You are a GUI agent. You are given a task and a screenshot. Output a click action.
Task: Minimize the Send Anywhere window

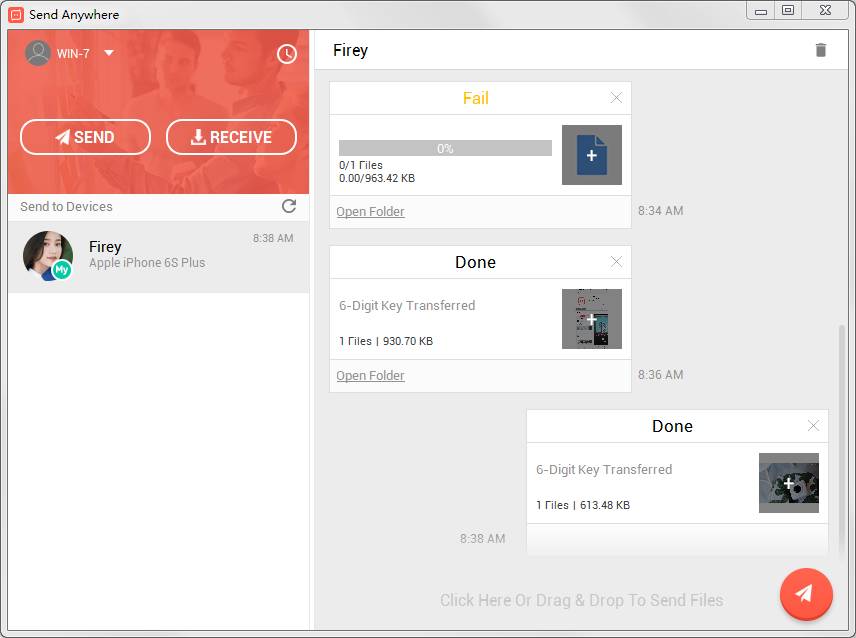click(760, 11)
